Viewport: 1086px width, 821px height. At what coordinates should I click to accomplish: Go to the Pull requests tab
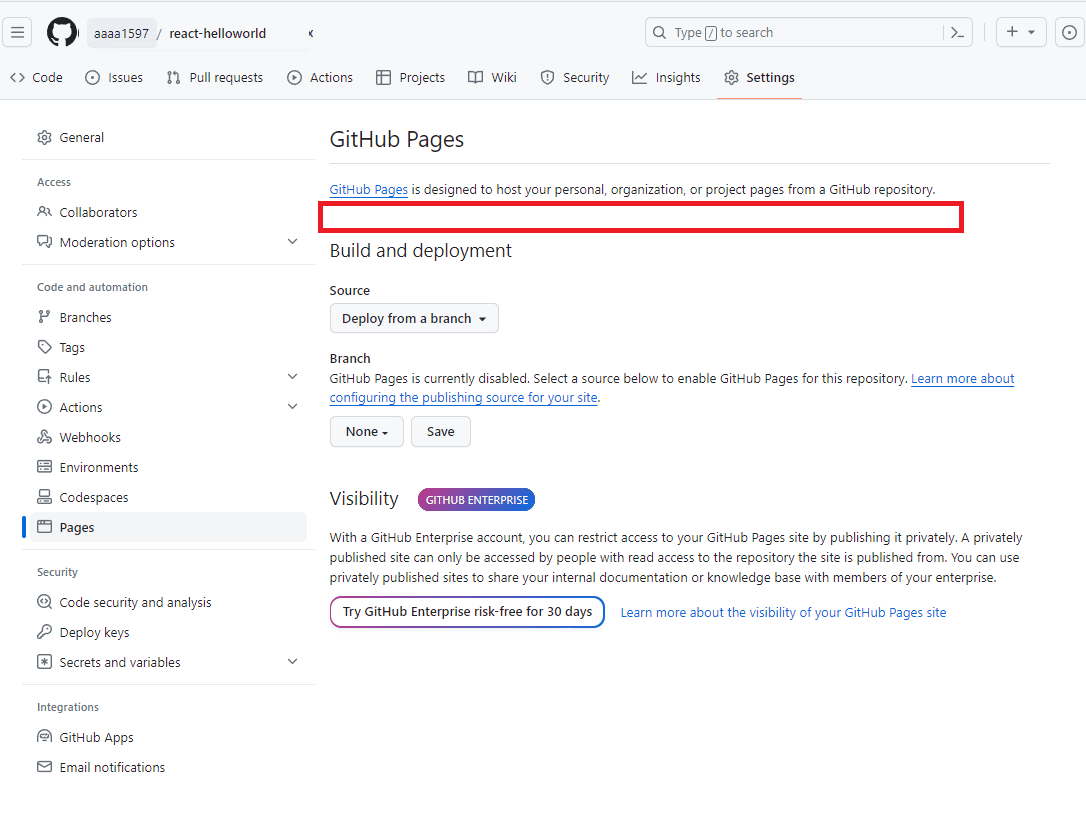(x=215, y=78)
